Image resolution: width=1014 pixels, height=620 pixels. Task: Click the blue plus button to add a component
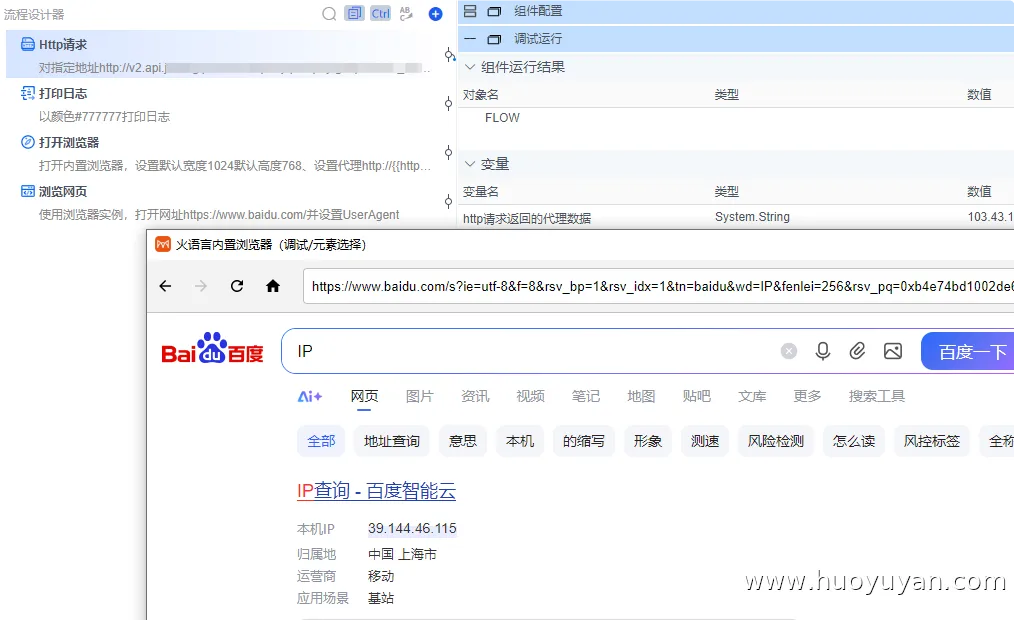pyautogui.click(x=434, y=14)
